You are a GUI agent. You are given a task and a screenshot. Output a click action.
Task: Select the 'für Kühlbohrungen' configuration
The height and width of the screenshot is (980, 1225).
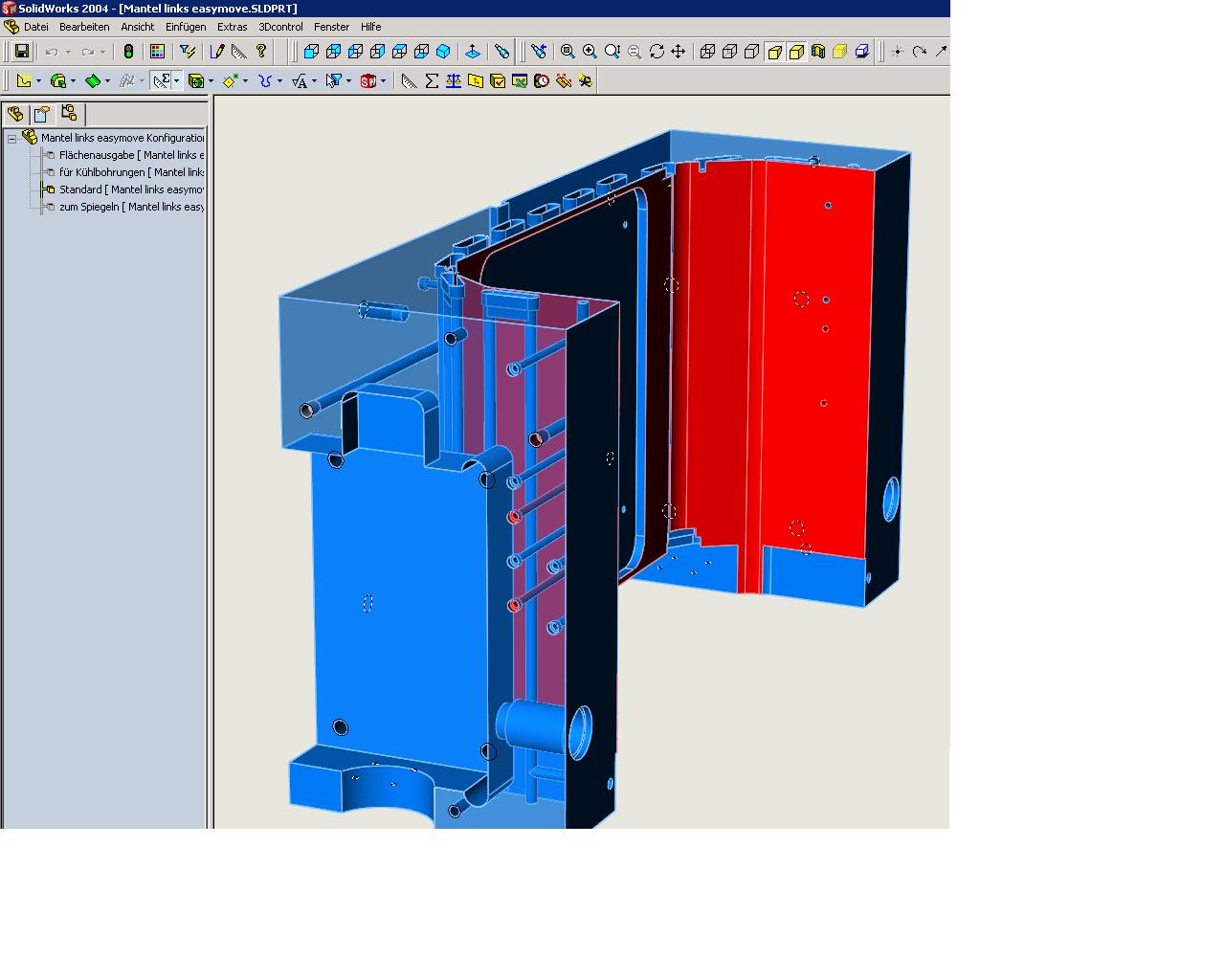coord(131,172)
